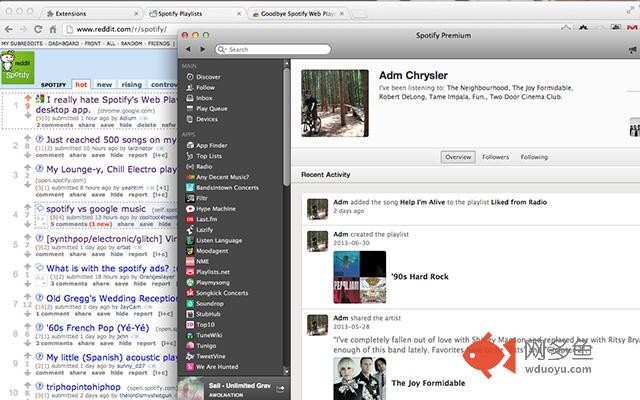Select reddit 'rising' sorting tab
640x400 pixels.
[x=131, y=84]
